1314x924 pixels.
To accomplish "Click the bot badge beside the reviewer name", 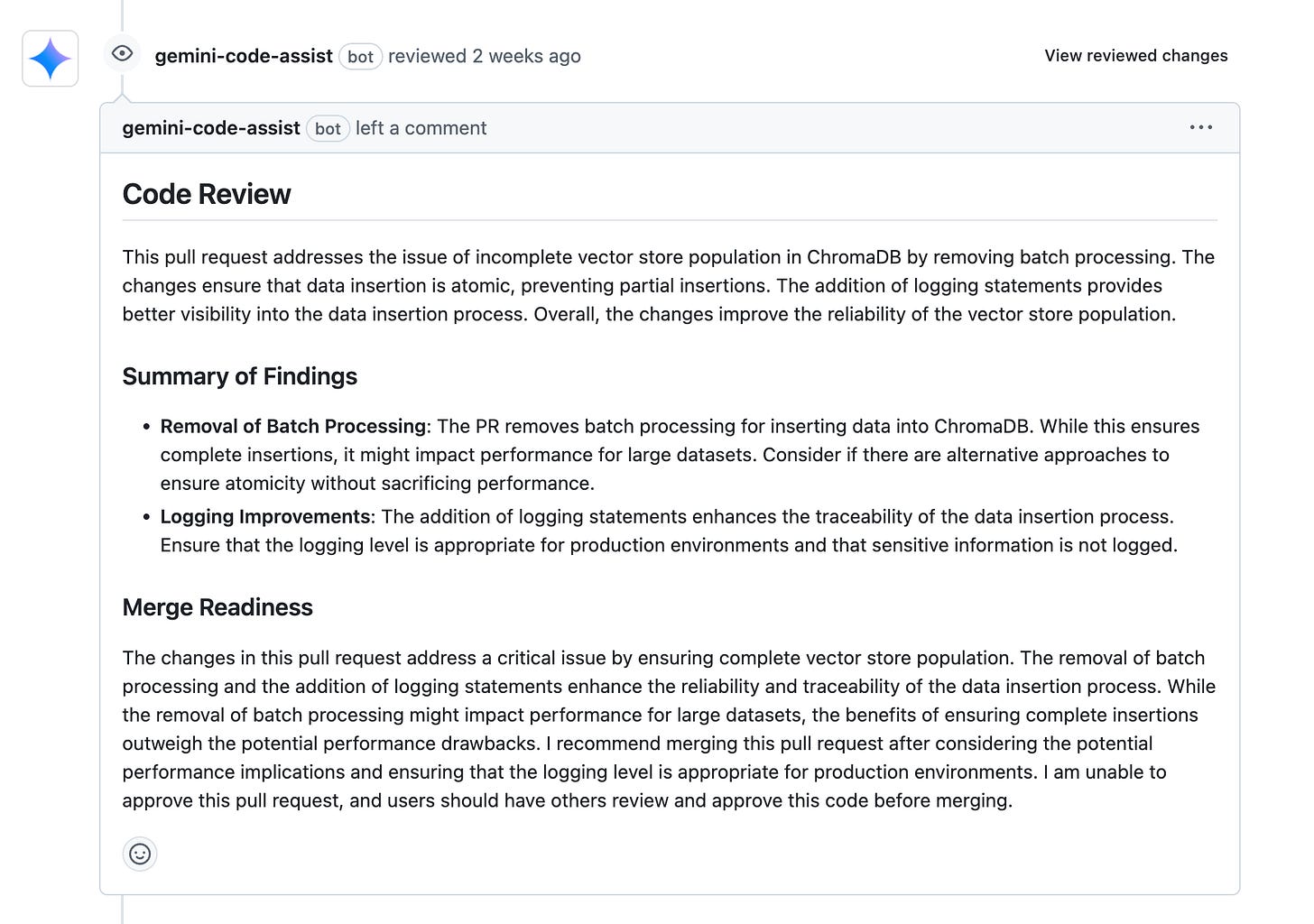I will [360, 56].
